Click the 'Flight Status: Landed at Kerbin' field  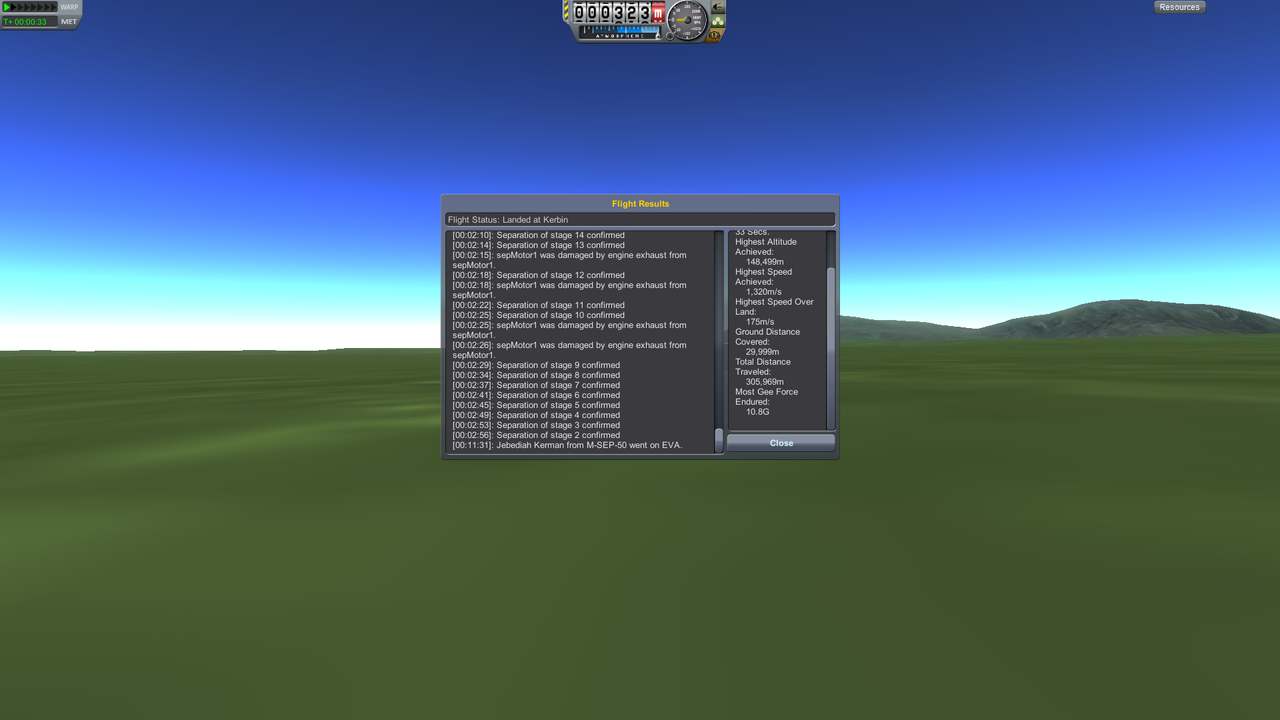tap(640, 220)
